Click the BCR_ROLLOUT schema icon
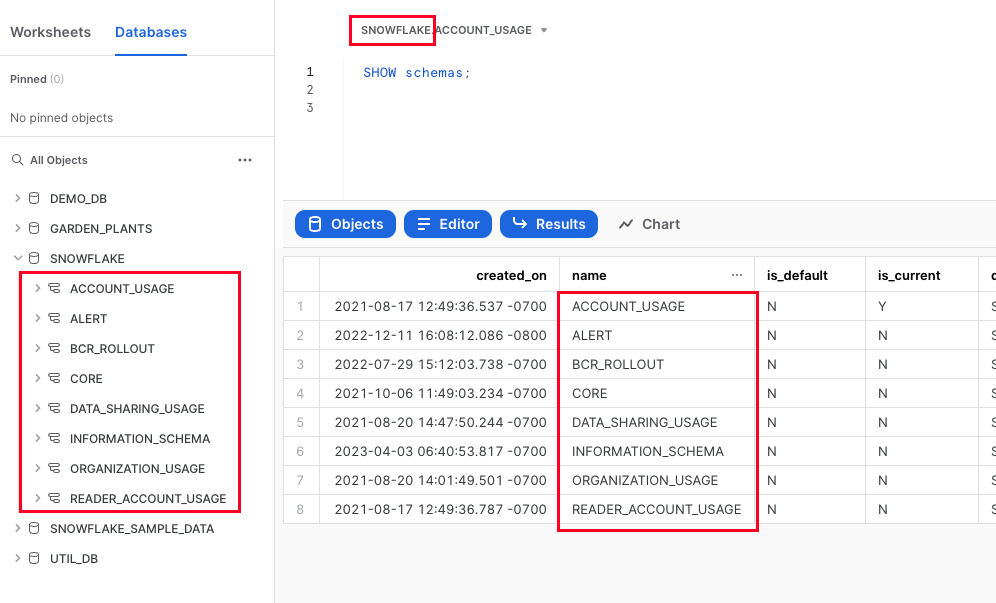This screenshot has width=996, height=603. click(x=55, y=348)
